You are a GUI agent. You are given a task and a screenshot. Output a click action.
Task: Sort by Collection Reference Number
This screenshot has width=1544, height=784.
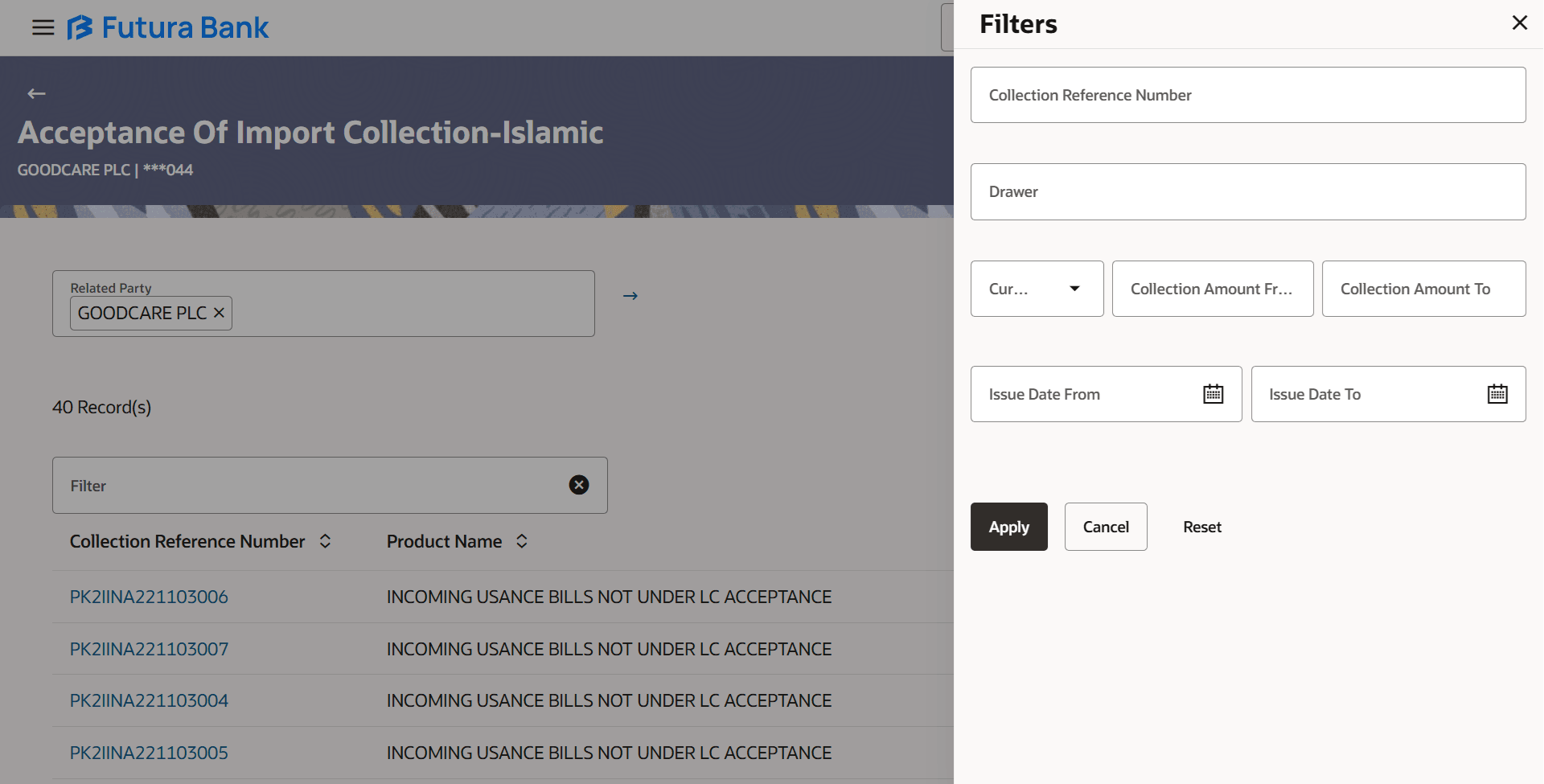(325, 541)
